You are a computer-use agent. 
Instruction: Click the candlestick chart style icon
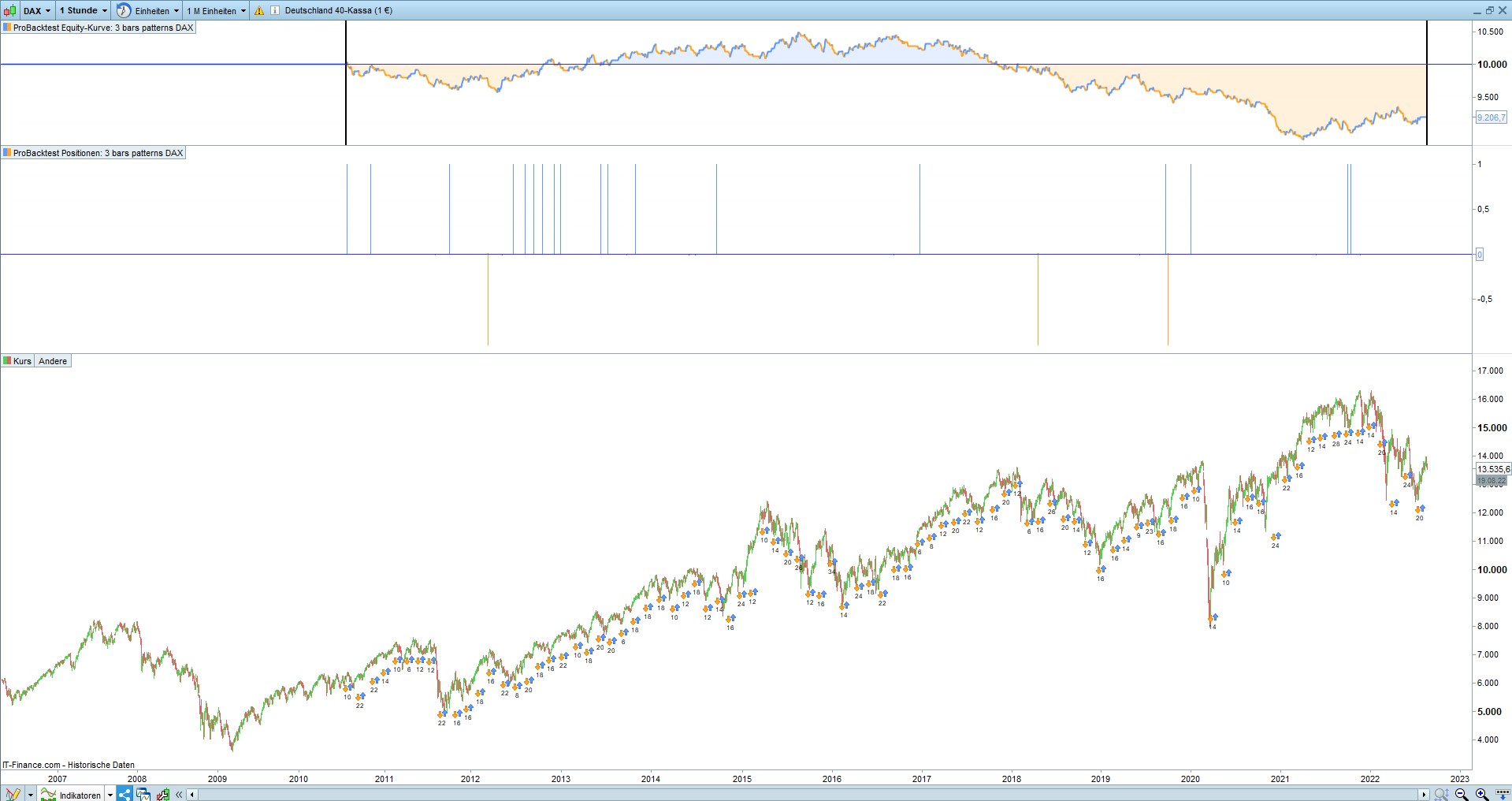10,10
